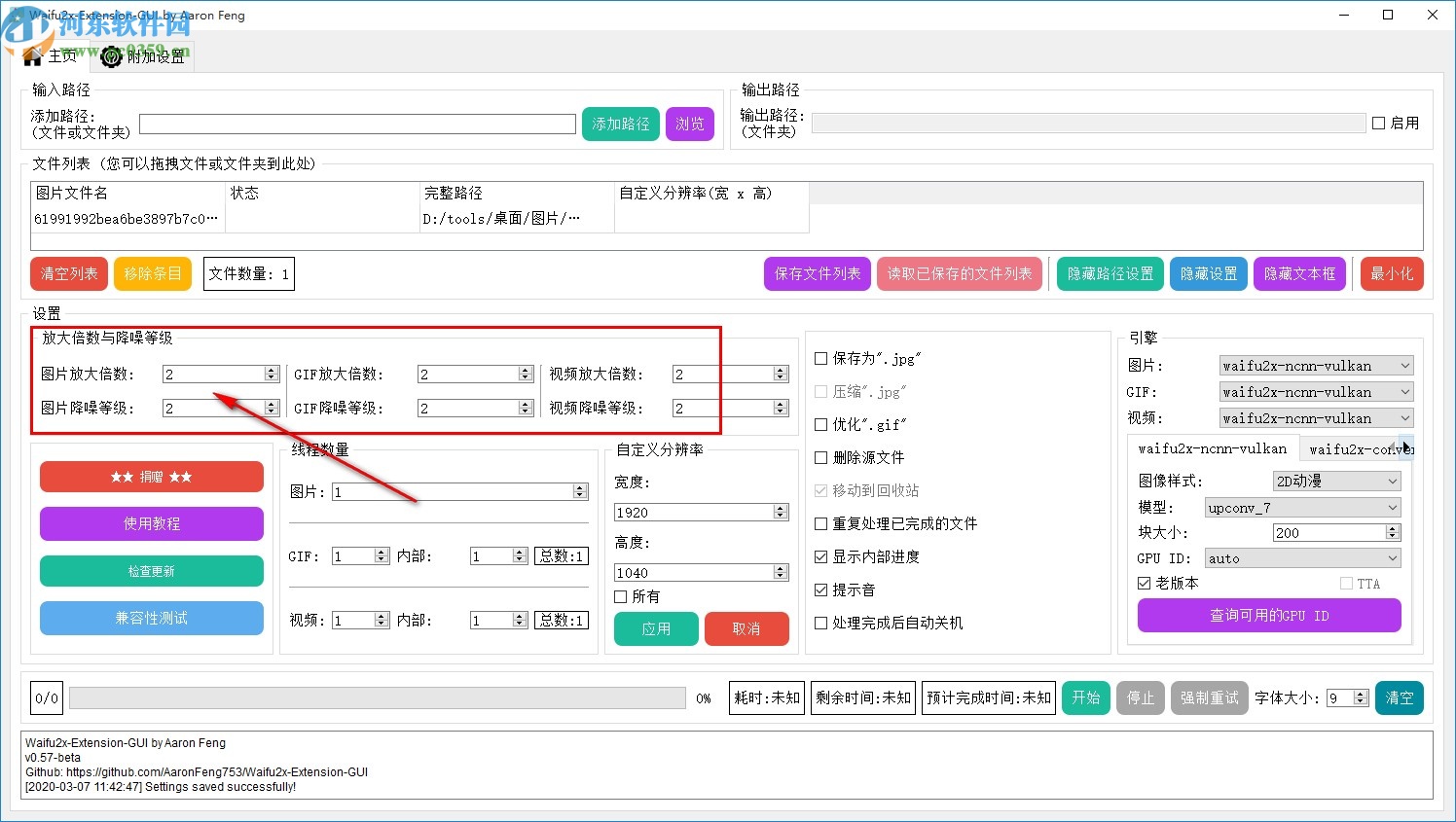Viewport: 1456px width, 822px height.
Task: Run the 兼容性测试 compatibility test
Action: coord(151,618)
